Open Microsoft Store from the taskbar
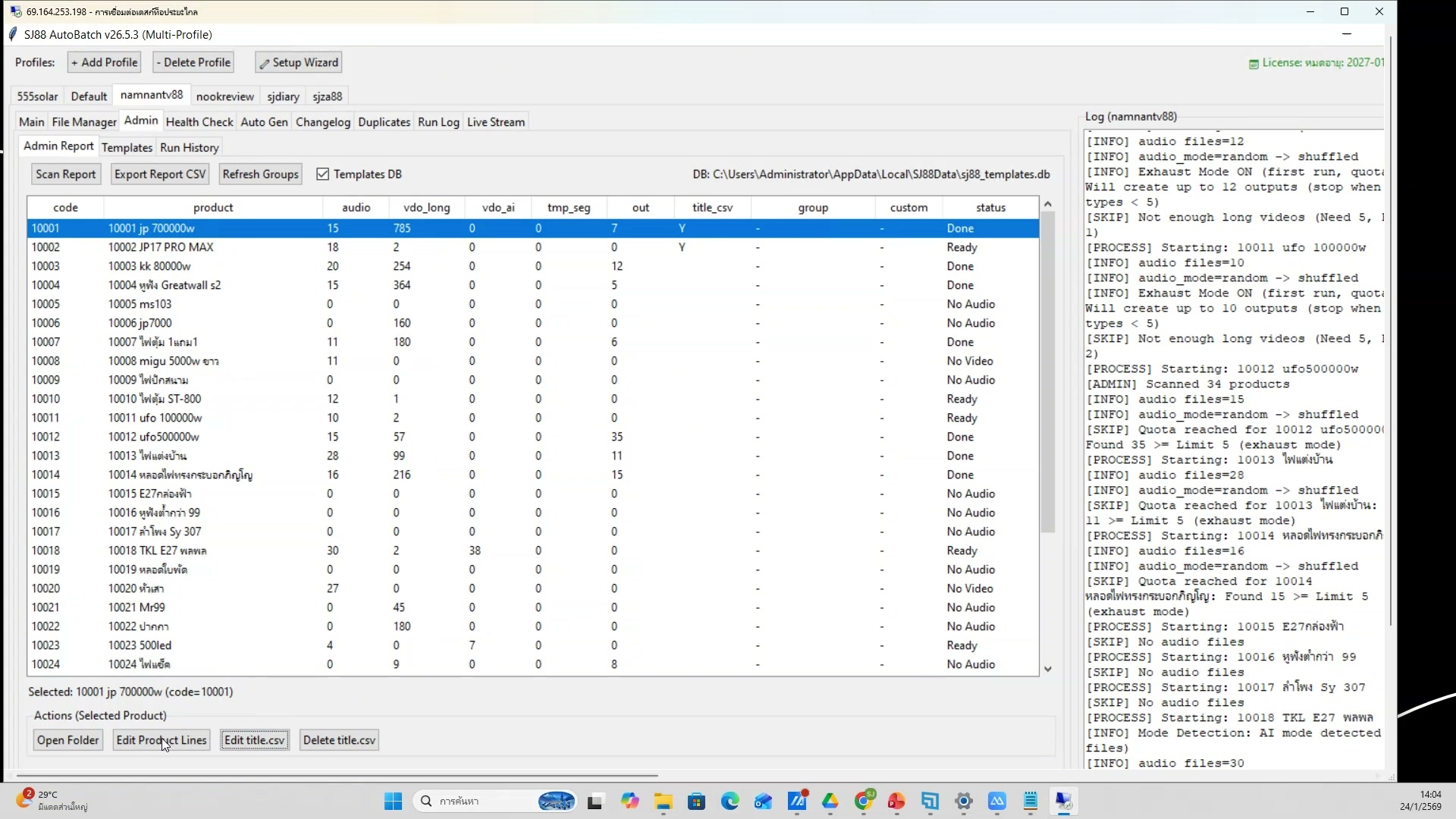This screenshot has height=819, width=1456. [696, 802]
